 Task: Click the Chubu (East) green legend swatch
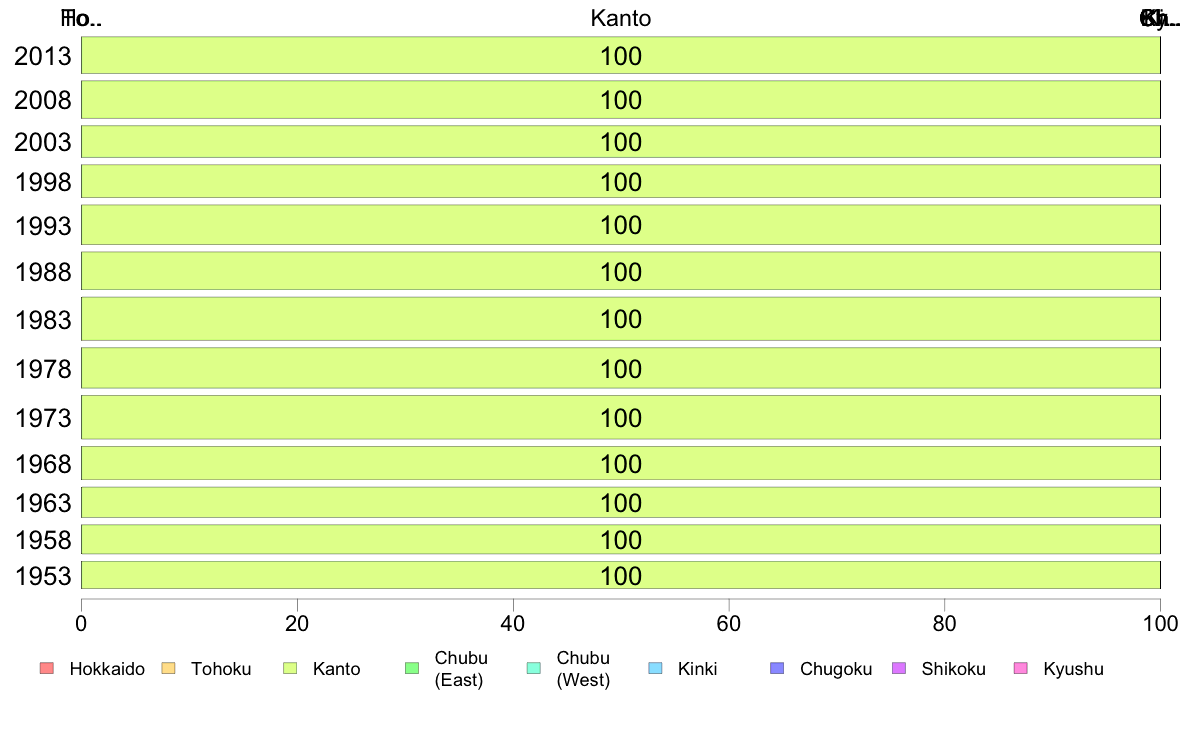pos(411,668)
